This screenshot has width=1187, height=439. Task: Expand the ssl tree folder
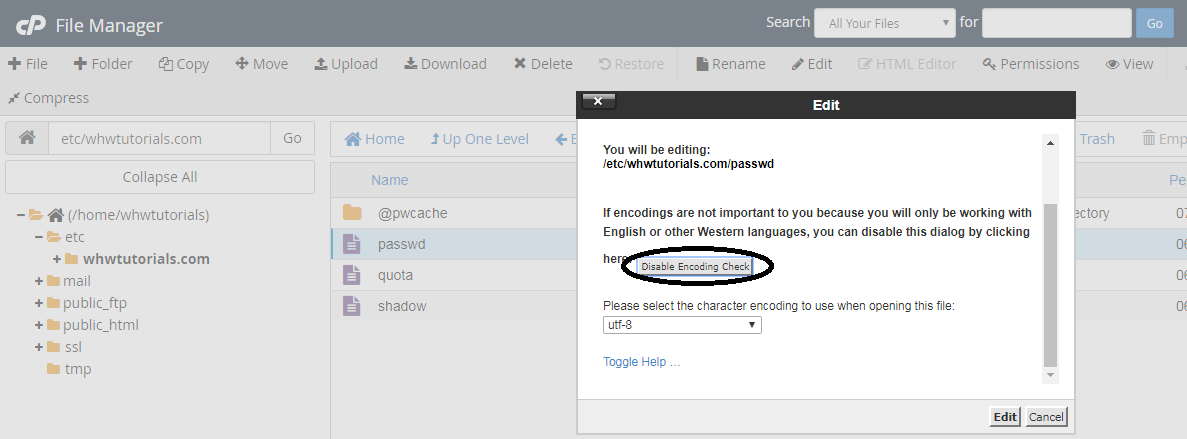point(39,347)
